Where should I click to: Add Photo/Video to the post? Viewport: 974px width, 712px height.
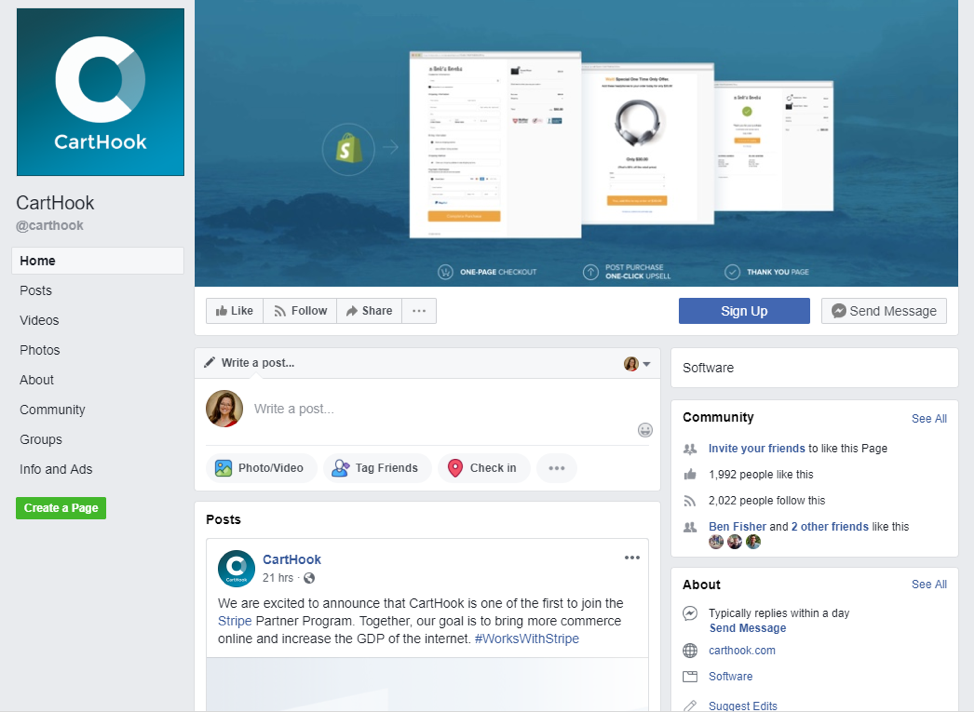click(x=260, y=468)
